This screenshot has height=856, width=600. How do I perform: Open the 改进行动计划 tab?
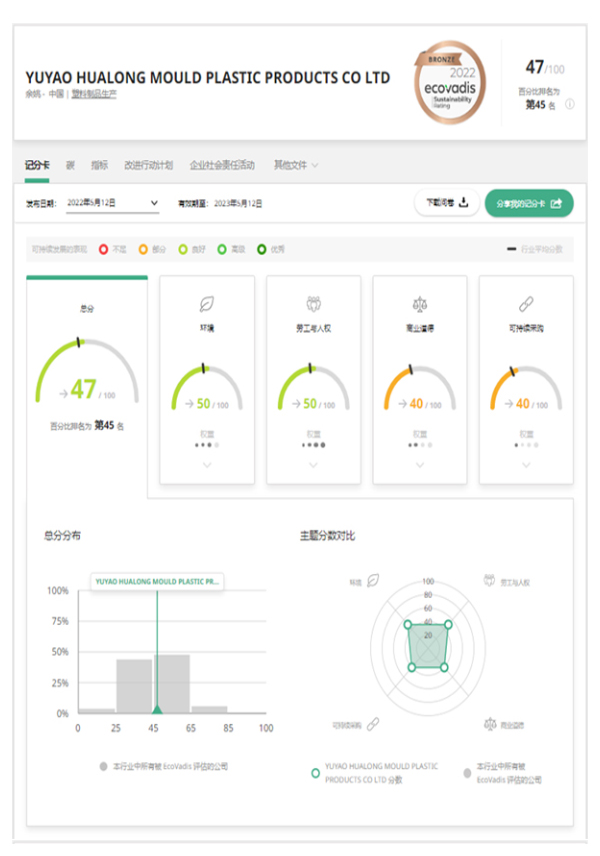pyautogui.click(x=148, y=165)
